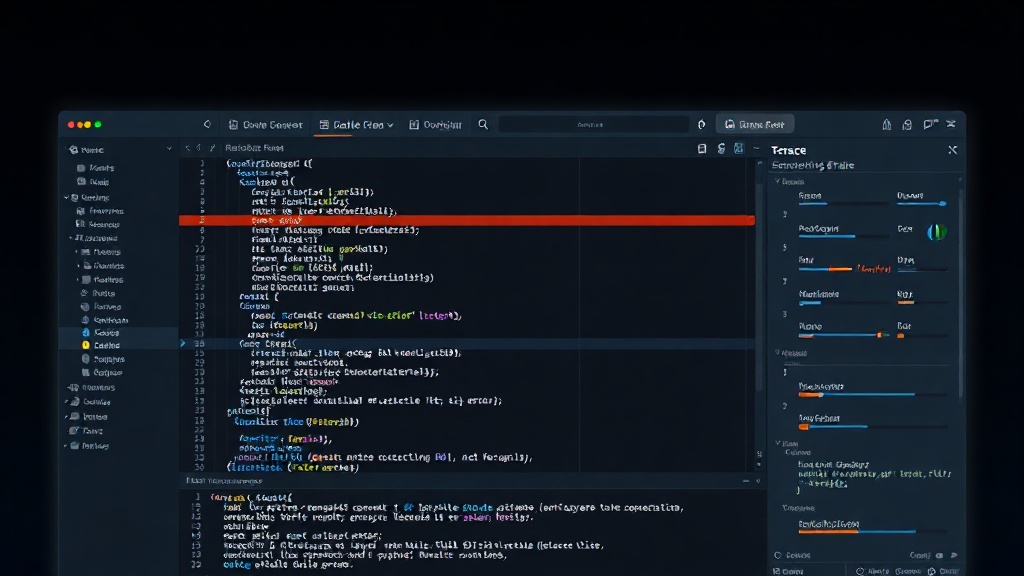Click the top-right toolbar button with the headset icon
Viewport: 1024px width, 576px height.
[755, 124]
